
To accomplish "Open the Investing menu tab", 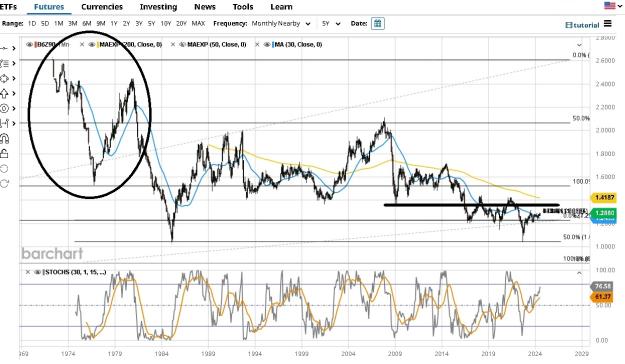I will coord(158,7).
